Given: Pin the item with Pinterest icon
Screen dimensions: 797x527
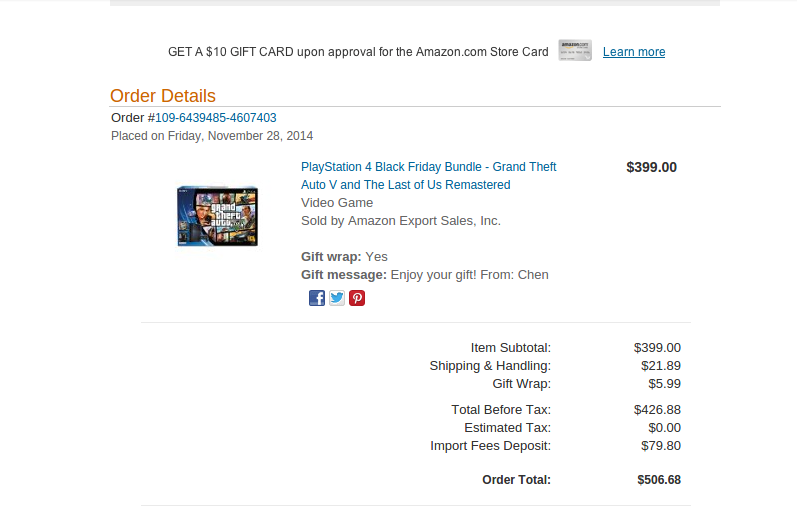Looking at the screenshot, I should pyautogui.click(x=357, y=298).
